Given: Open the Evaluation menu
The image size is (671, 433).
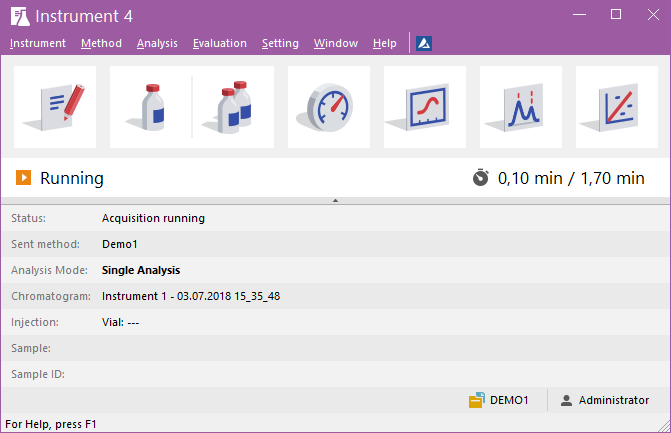Looking at the screenshot, I should tap(219, 43).
